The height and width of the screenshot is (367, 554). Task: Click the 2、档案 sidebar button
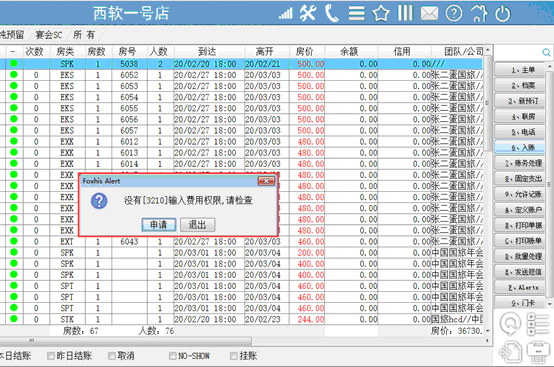[x=520, y=85]
